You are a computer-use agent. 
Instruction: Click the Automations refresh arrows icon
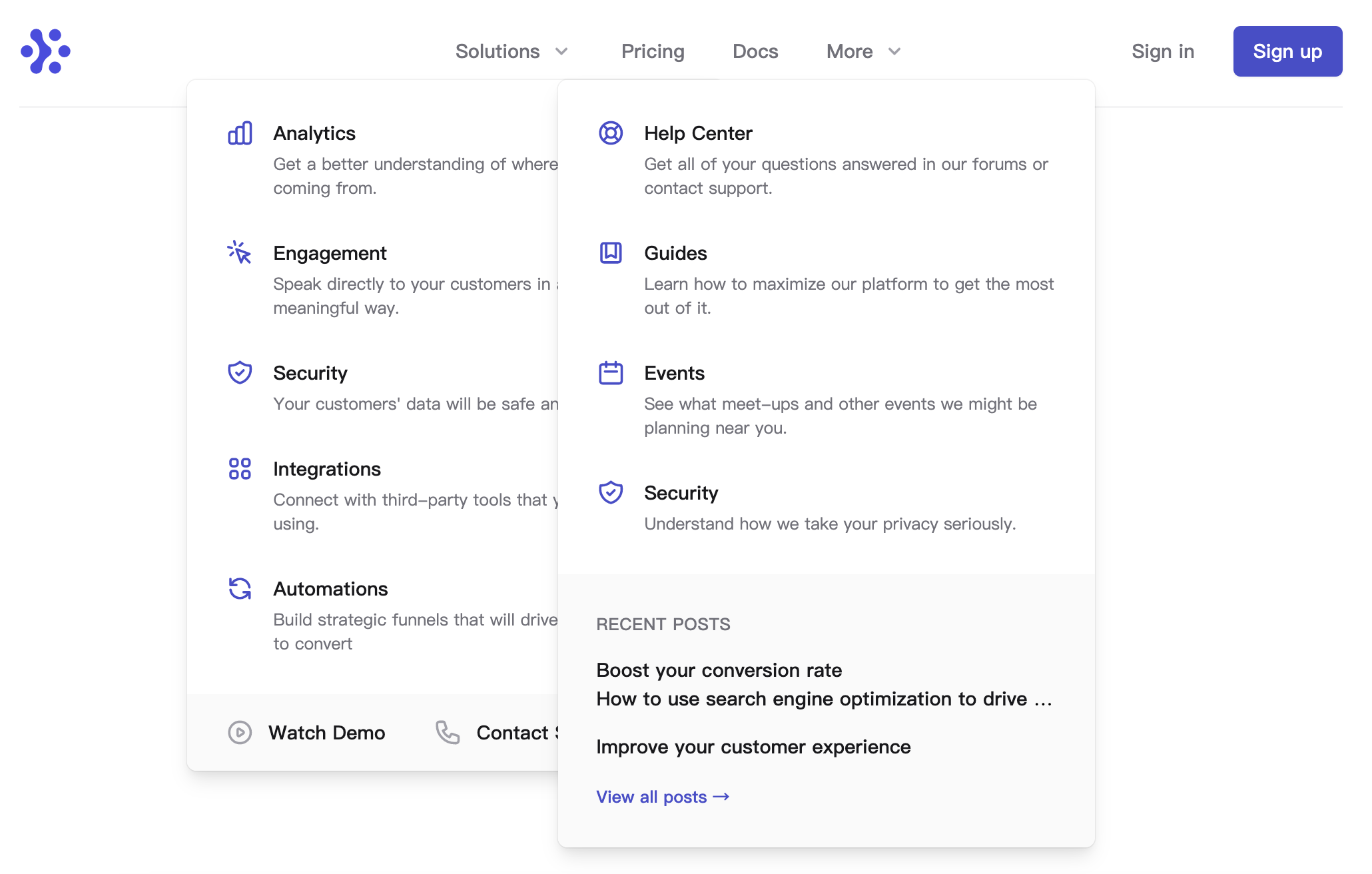pos(240,588)
